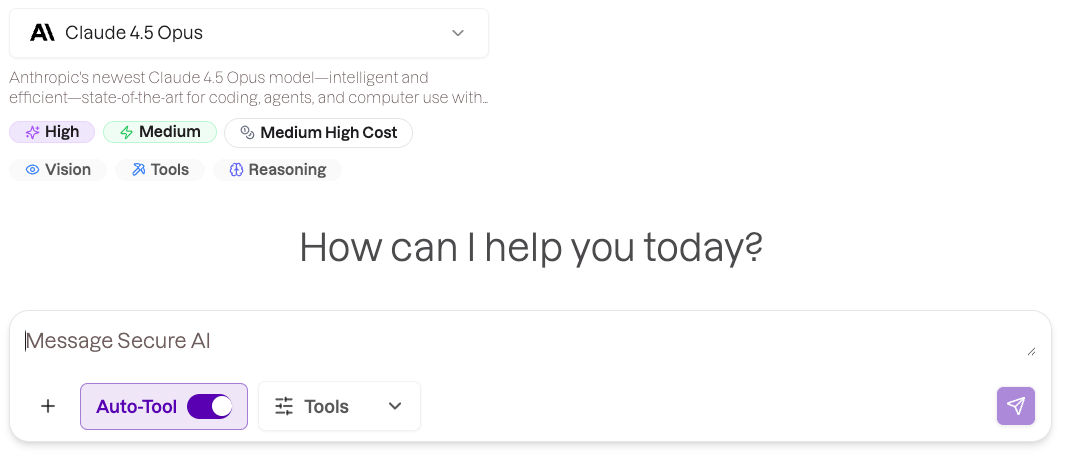Image resolution: width=1070 pixels, height=462 pixels.
Task: Click the sliders icon on Tools dropdown
Action: tap(284, 406)
